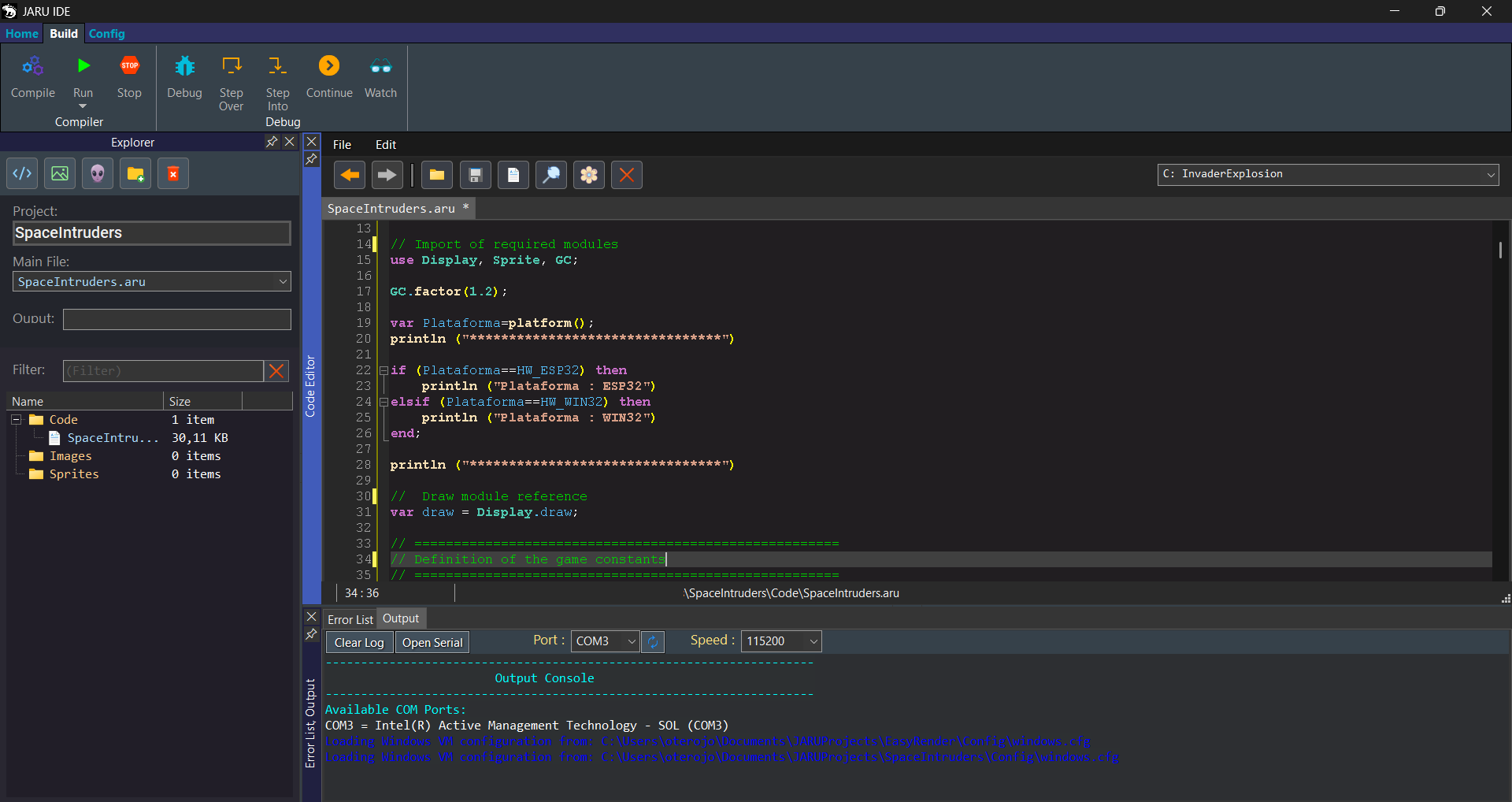Navigate forward with the right arrow icon
Viewport: 1512px width, 802px height.
pos(387,175)
